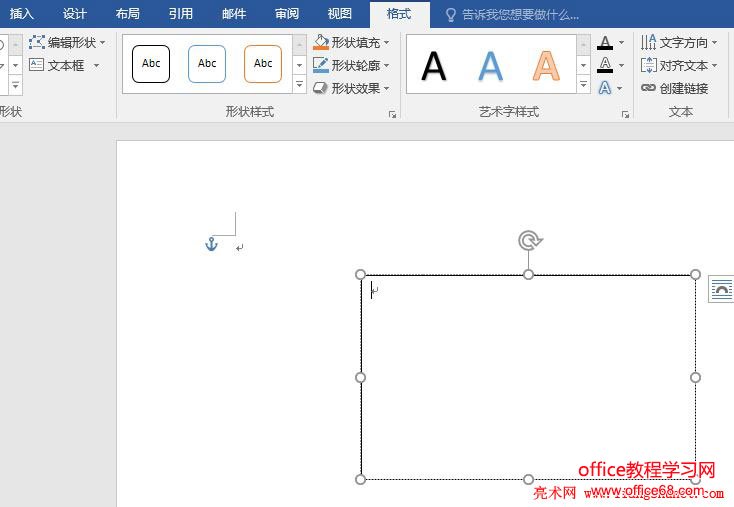The width and height of the screenshot is (734, 507).
Task: Expand the Shape Effects dropdown arrow
Action: pos(387,88)
